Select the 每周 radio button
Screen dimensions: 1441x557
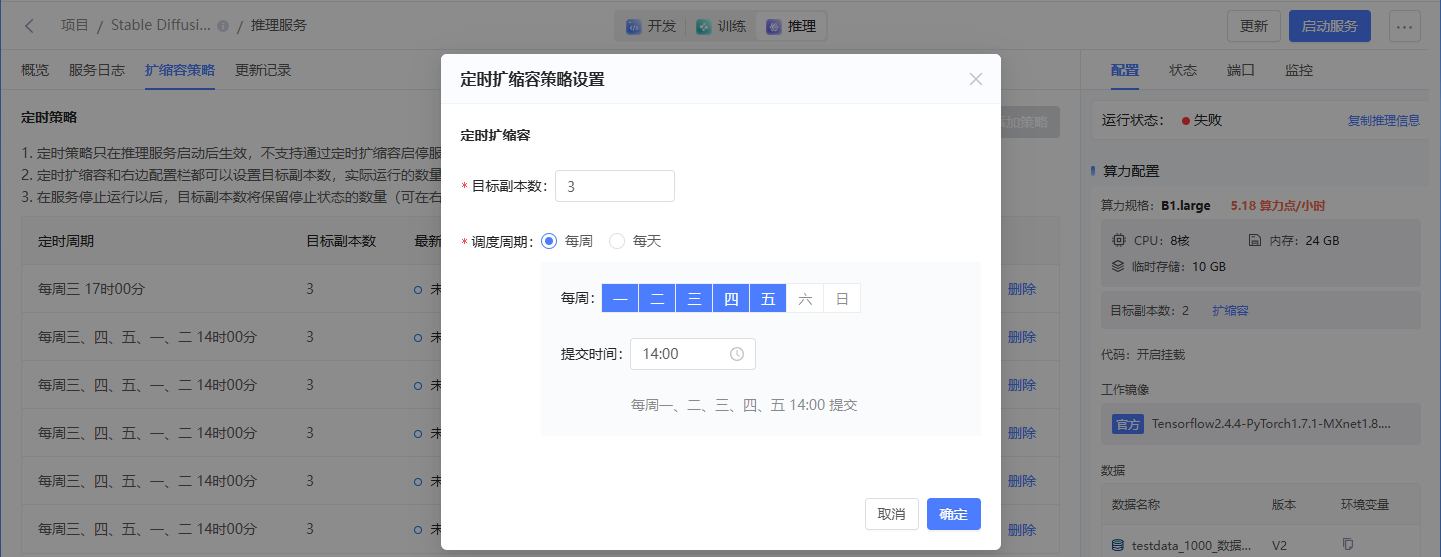[x=549, y=241]
